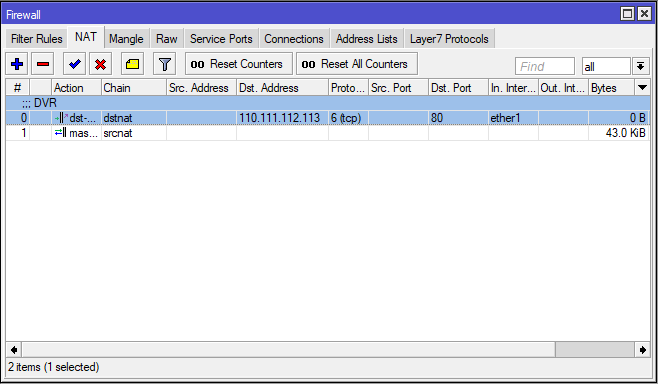Expand the column chooser arrow beside Bytes

[x=642, y=88]
